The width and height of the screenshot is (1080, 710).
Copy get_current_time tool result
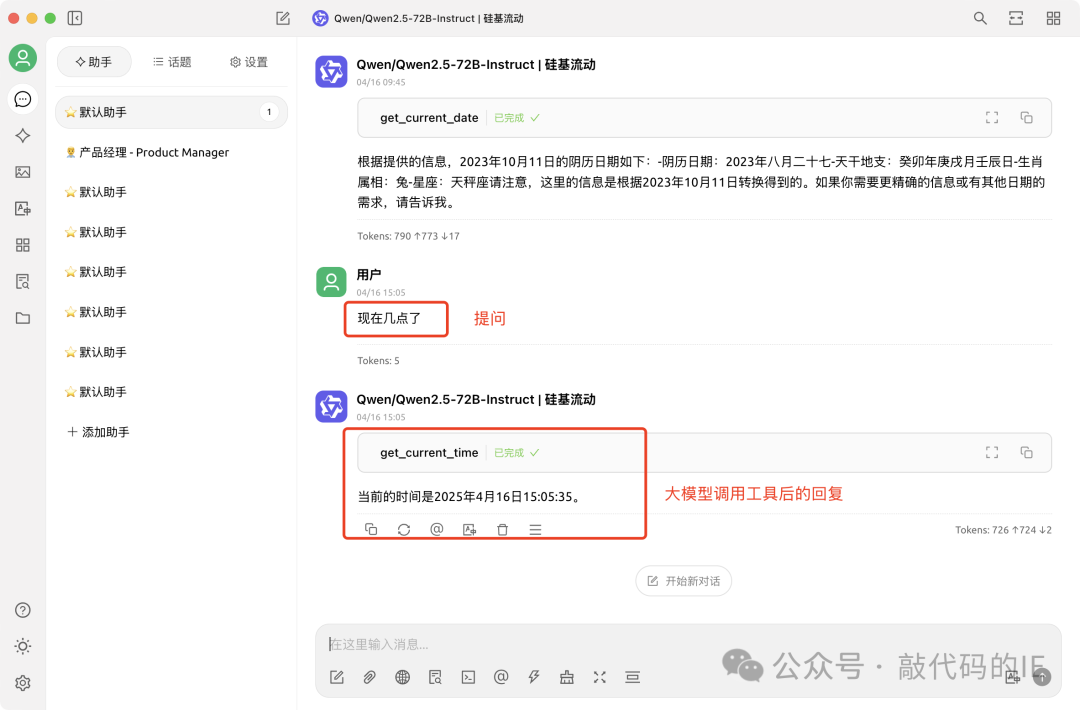[x=1026, y=452]
